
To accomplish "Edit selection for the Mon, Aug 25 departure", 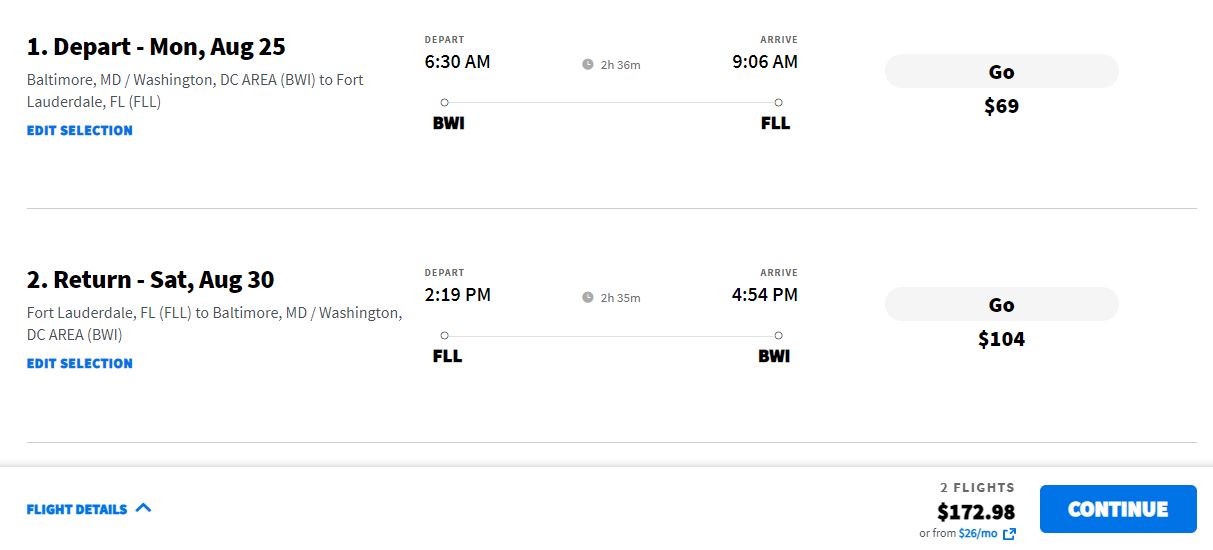I will 80,130.
